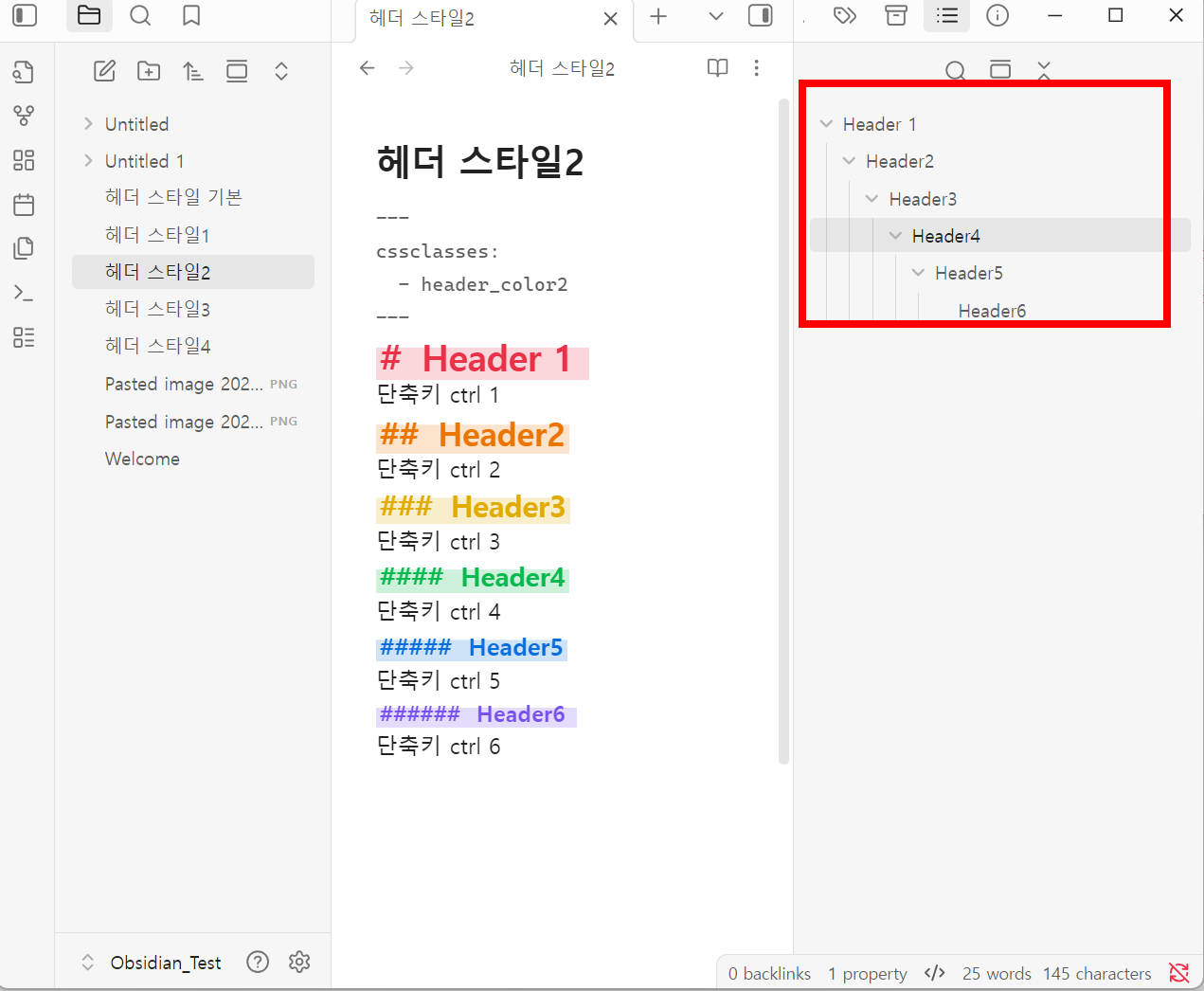
Task: Open command palette icon in ribbon
Action: point(24,293)
